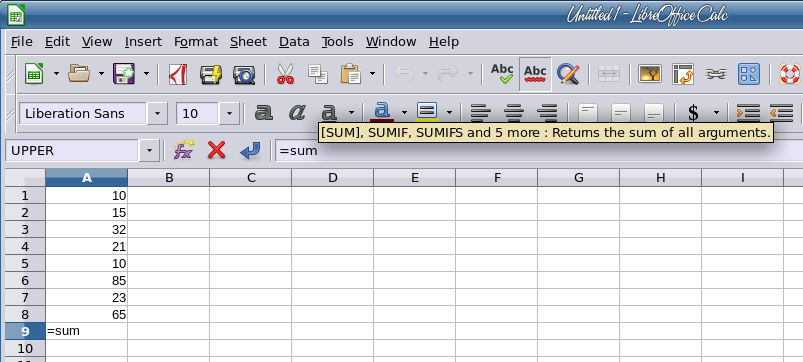The height and width of the screenshot is (362, 803).
Task: Open the font size dropdown list
Action: pyautogui.click(x=229, y=113)
